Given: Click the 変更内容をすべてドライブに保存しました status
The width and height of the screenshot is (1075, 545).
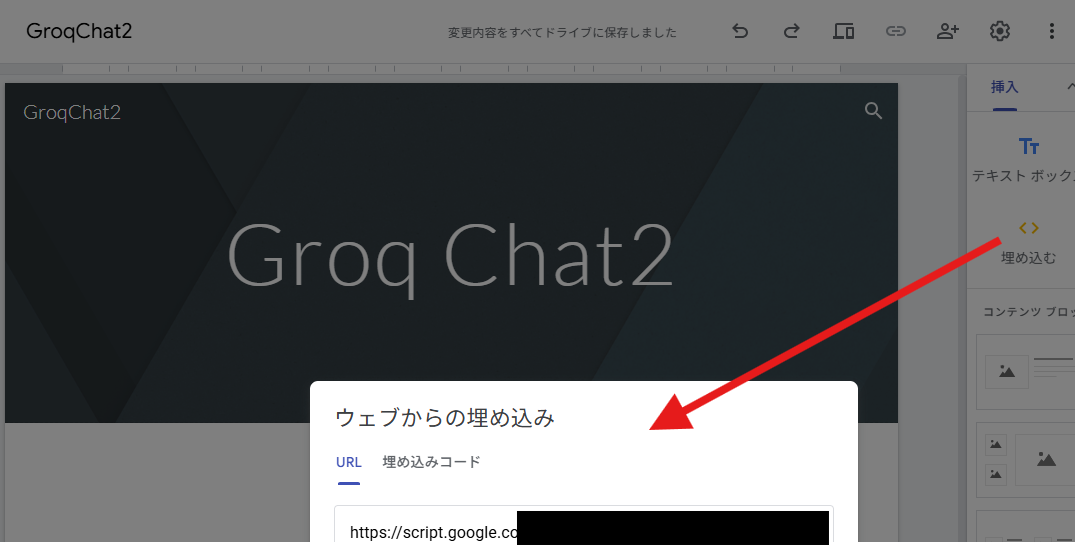Looking at the screenshot, I should [562, 32].
